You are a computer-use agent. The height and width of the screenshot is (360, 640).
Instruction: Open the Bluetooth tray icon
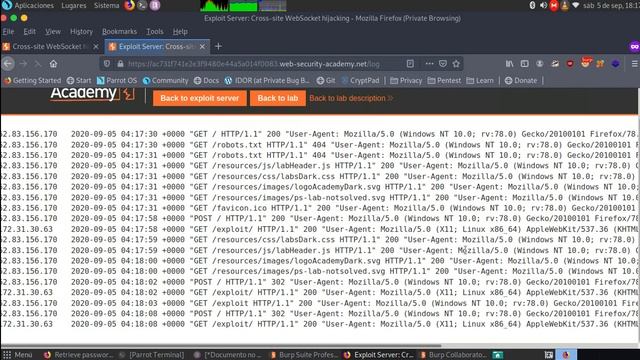[x=532, y=5]
